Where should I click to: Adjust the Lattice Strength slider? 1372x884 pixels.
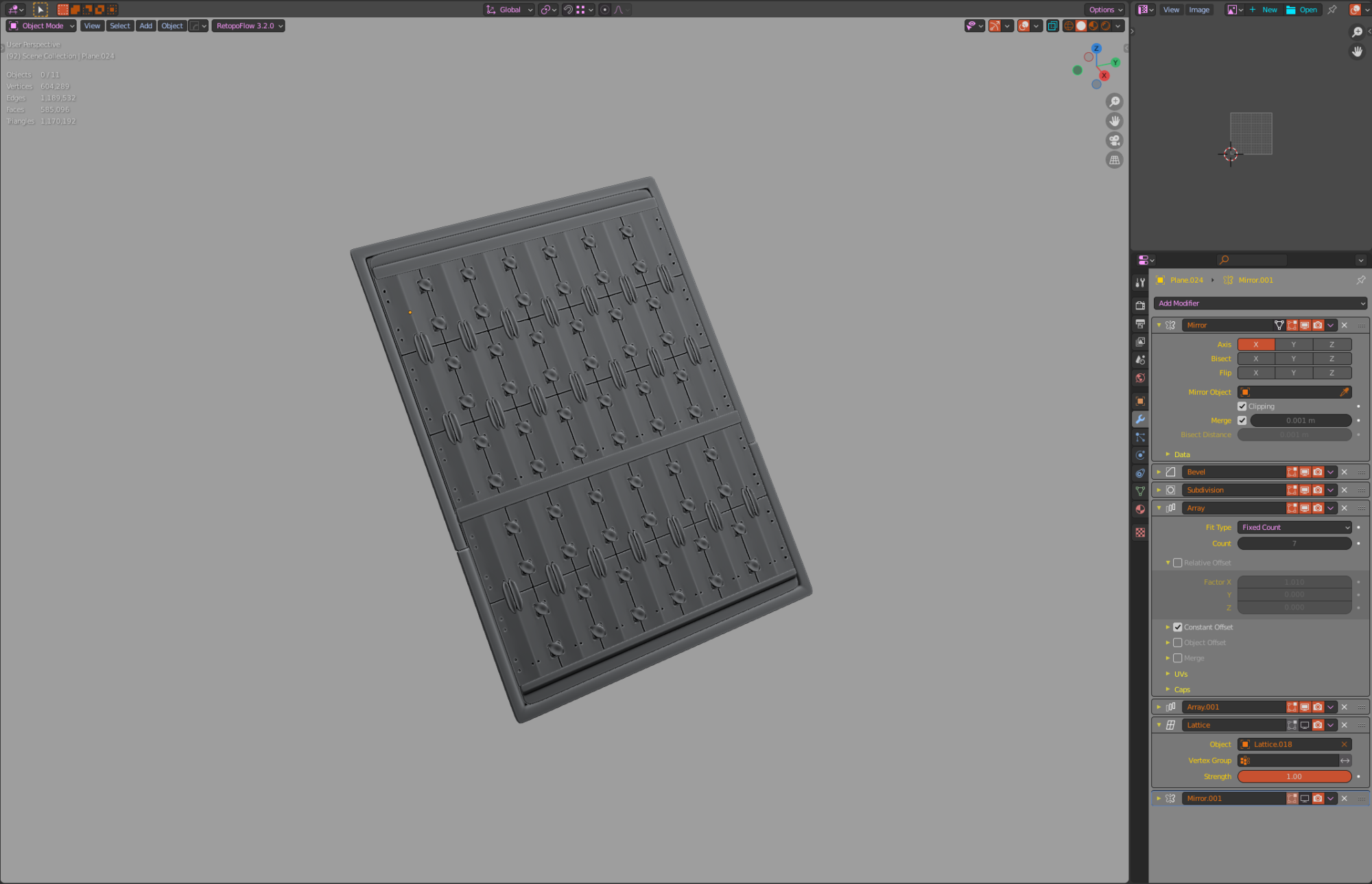(x=1294, y=777)
